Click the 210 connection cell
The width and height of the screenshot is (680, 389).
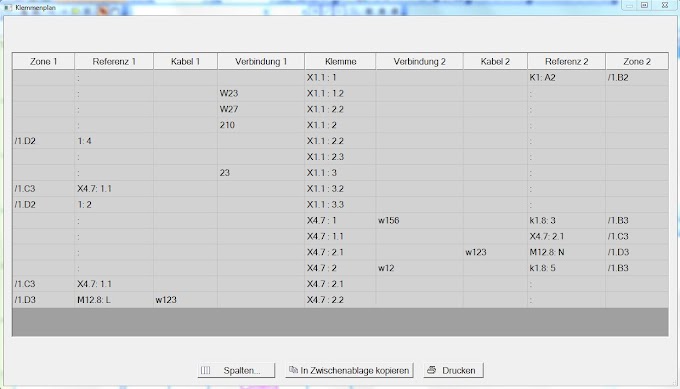pyautogui.click(x=261, y=125)
